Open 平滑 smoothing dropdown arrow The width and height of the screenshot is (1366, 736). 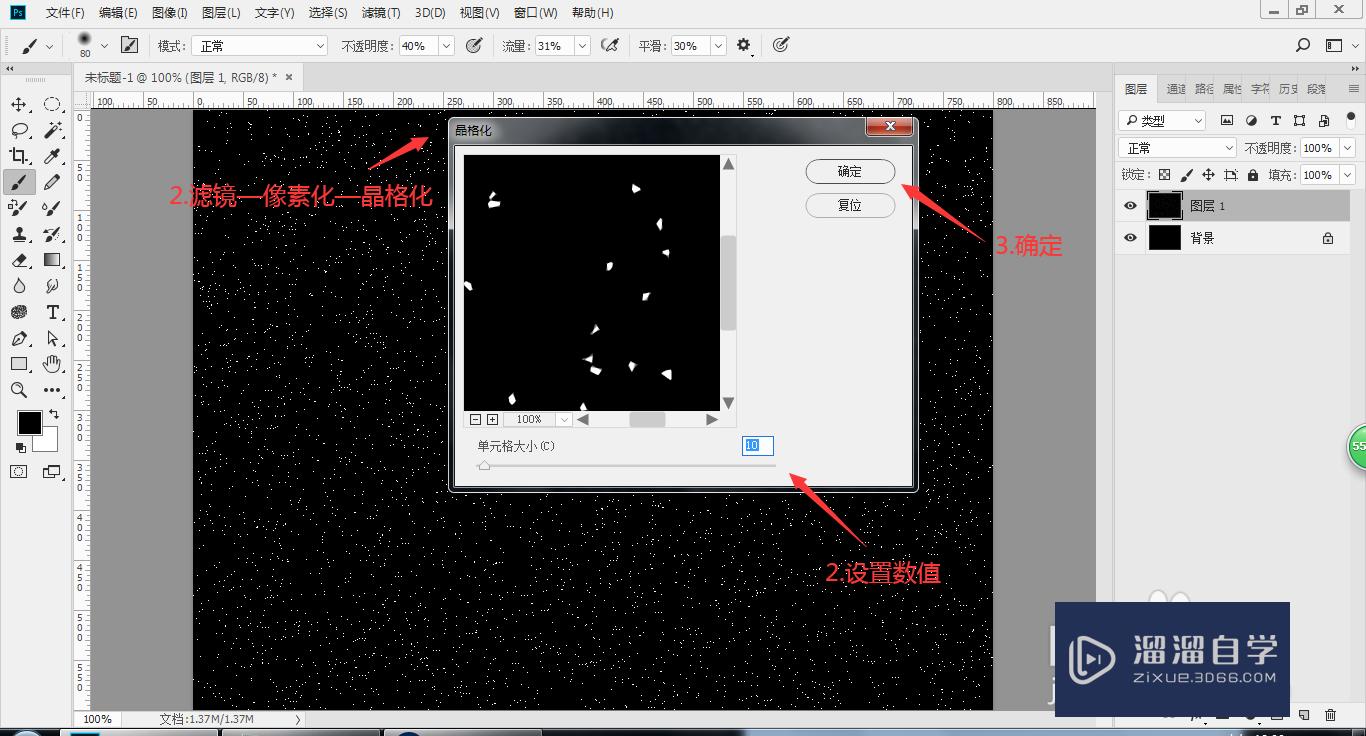[718, 46]
